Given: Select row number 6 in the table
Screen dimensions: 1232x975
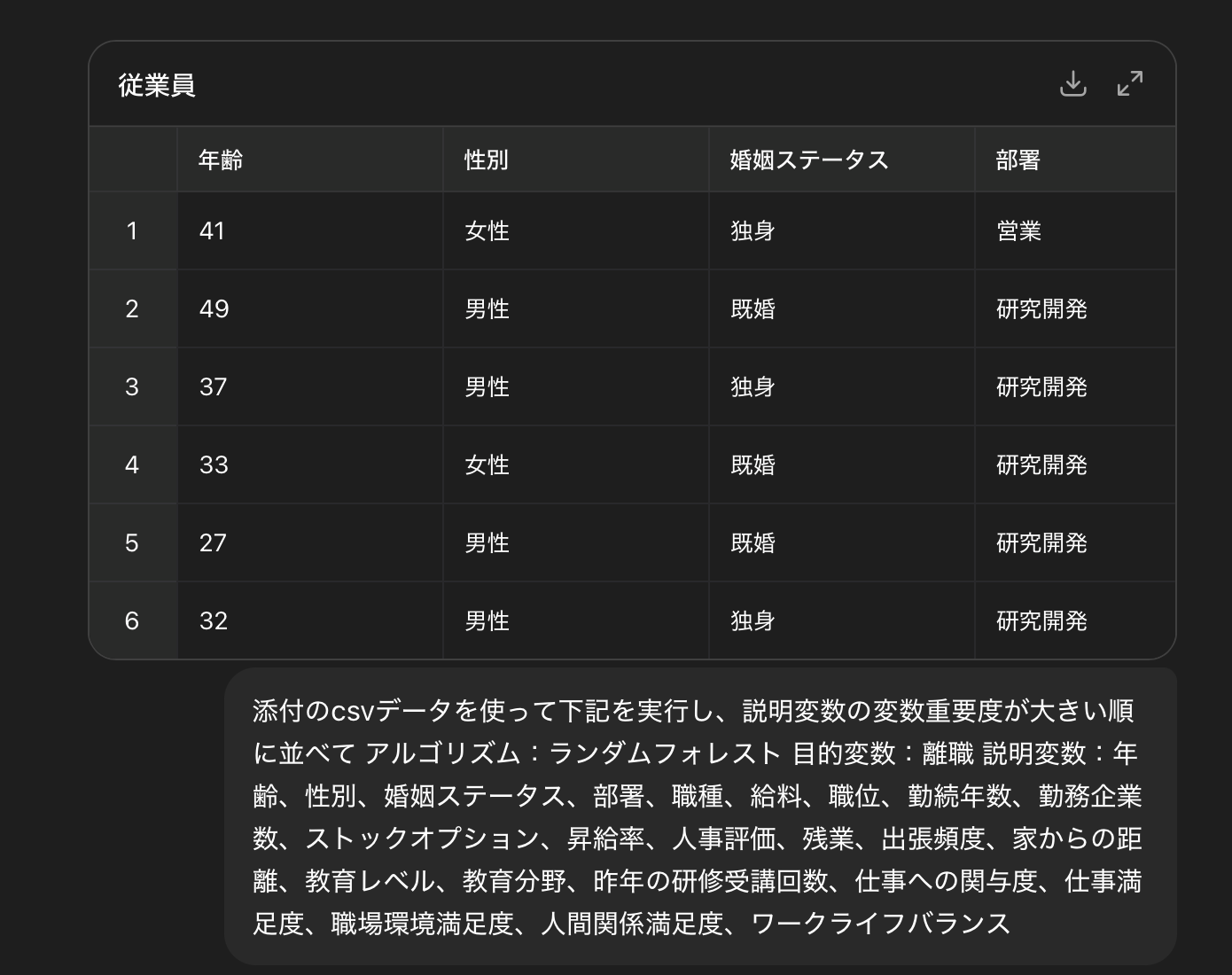Looking at the screenshot, I should 132,621.
